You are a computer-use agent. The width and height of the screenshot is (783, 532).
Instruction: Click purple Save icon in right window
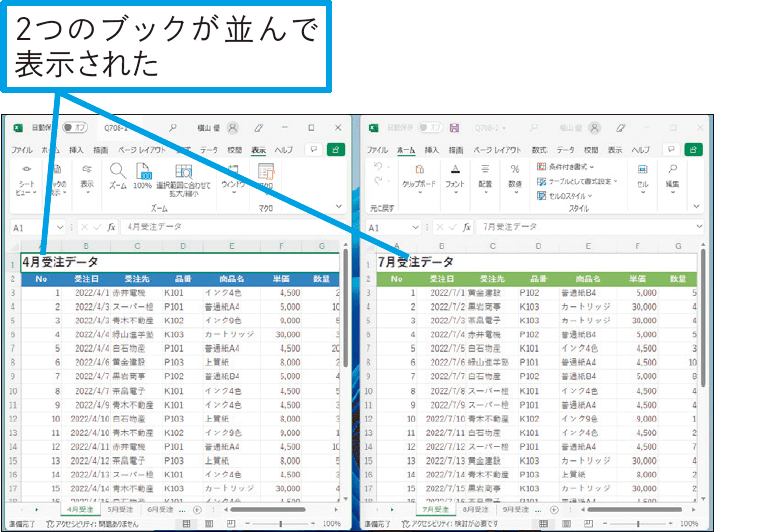(454, 128)
